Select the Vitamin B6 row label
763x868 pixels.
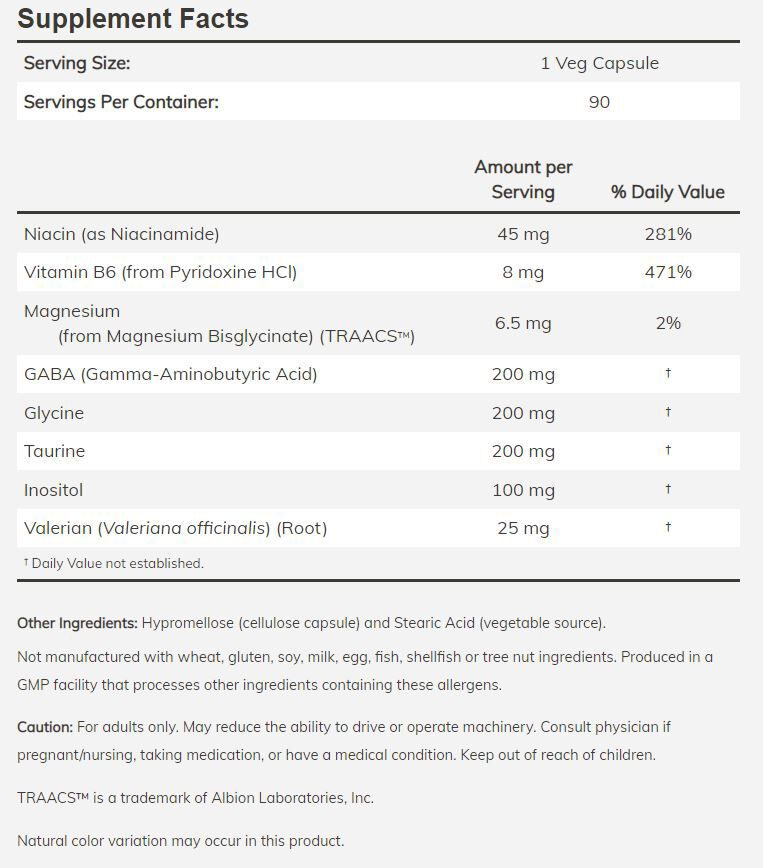click(x=160, y=272)
